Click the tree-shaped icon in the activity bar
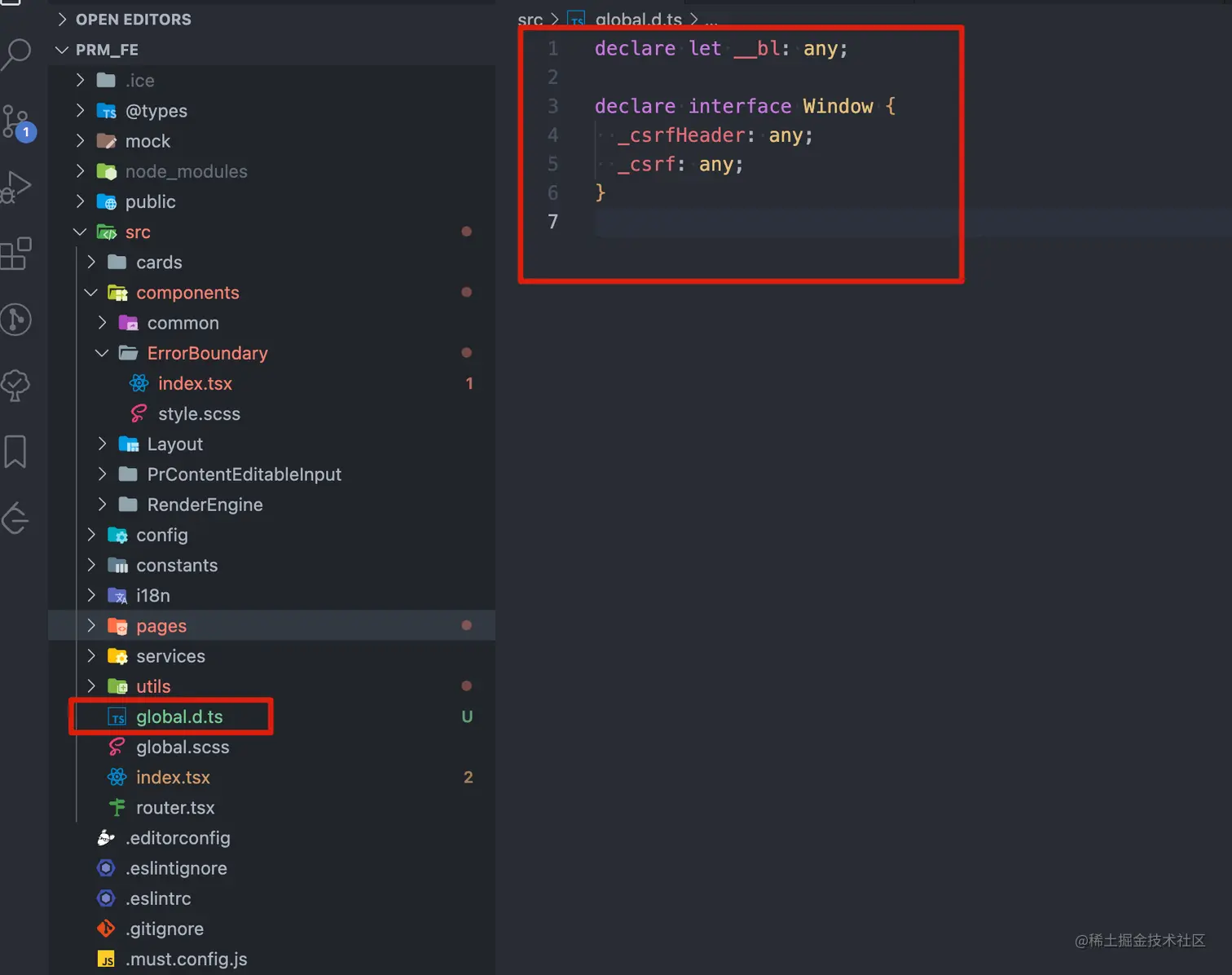Screen dimensions: 1232x975 [16, 385]
